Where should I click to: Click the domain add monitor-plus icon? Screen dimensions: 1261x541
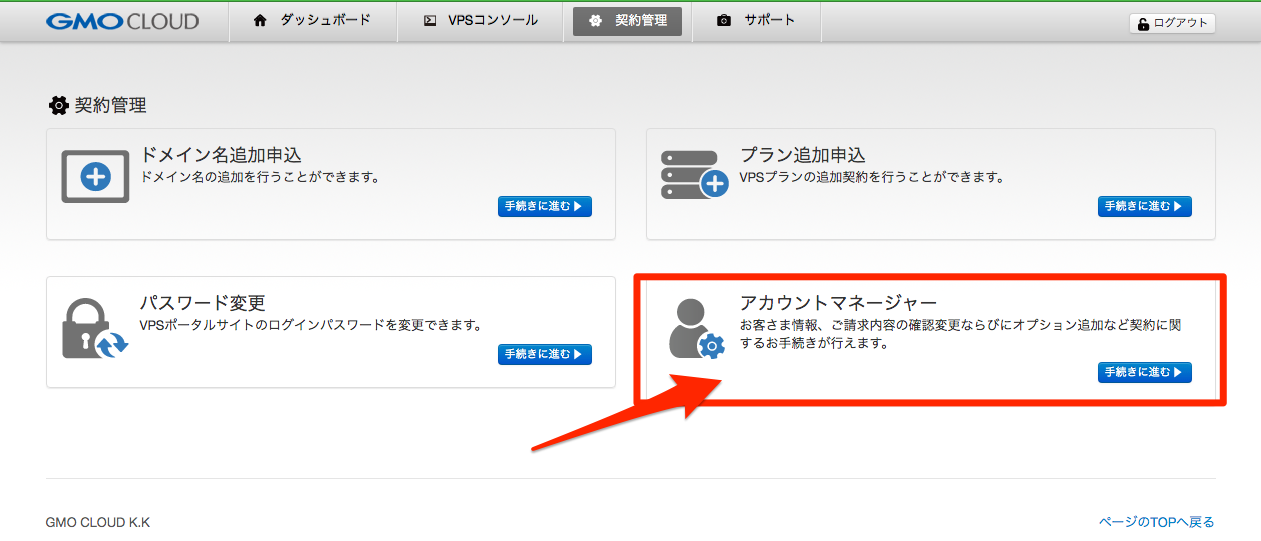(x=95, y=177)
